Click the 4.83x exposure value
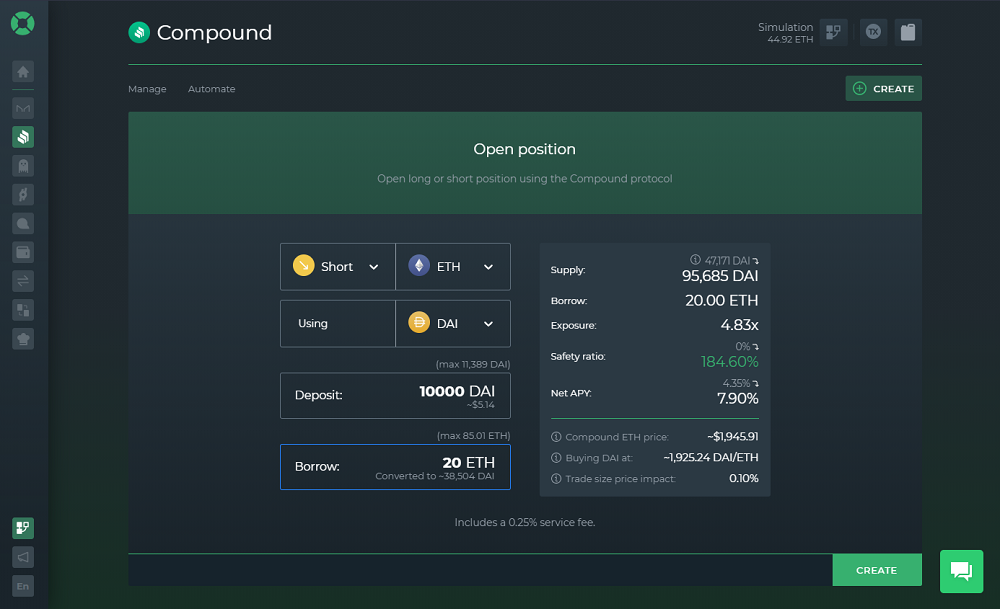1000x609 pixels. (x=739, y=325)
